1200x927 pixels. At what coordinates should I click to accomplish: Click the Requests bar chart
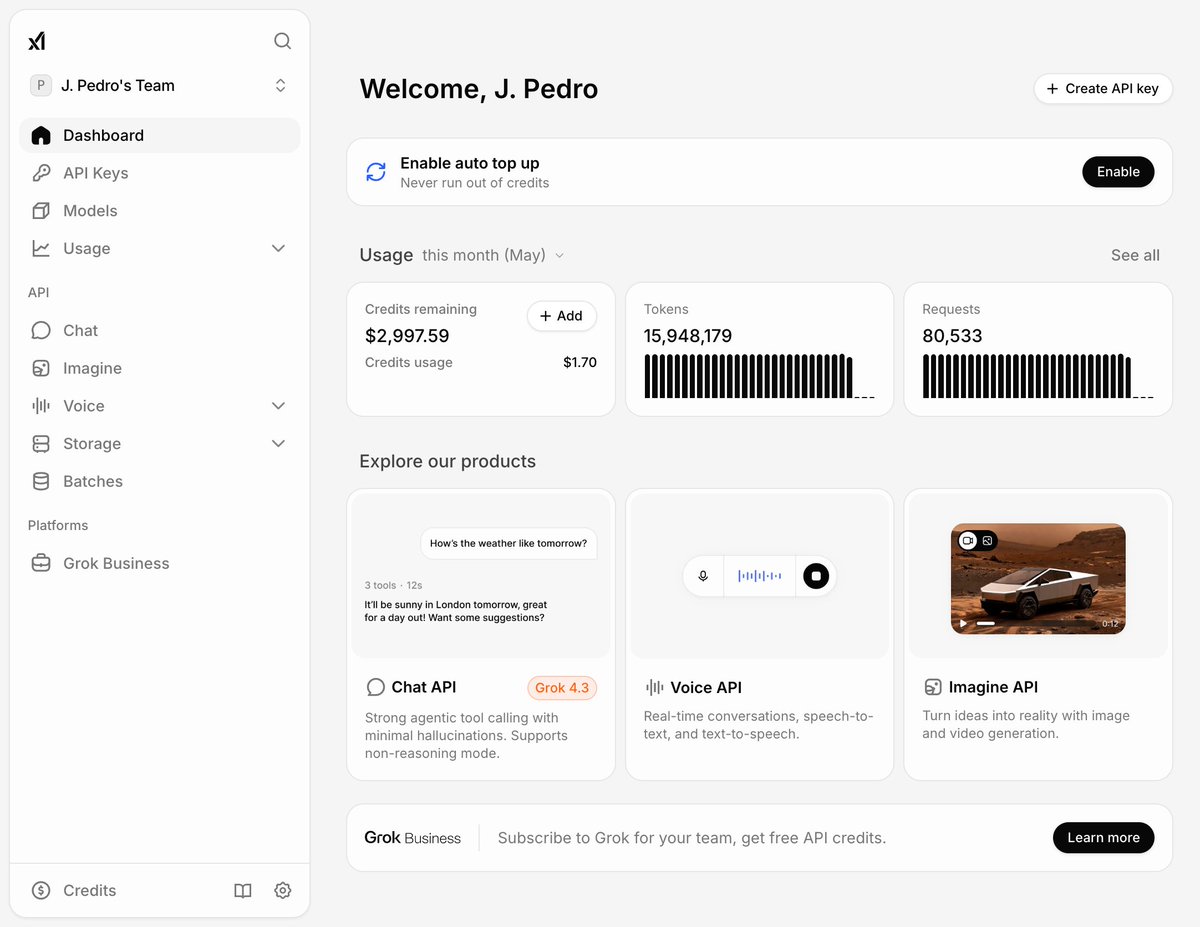point(1038,377)
